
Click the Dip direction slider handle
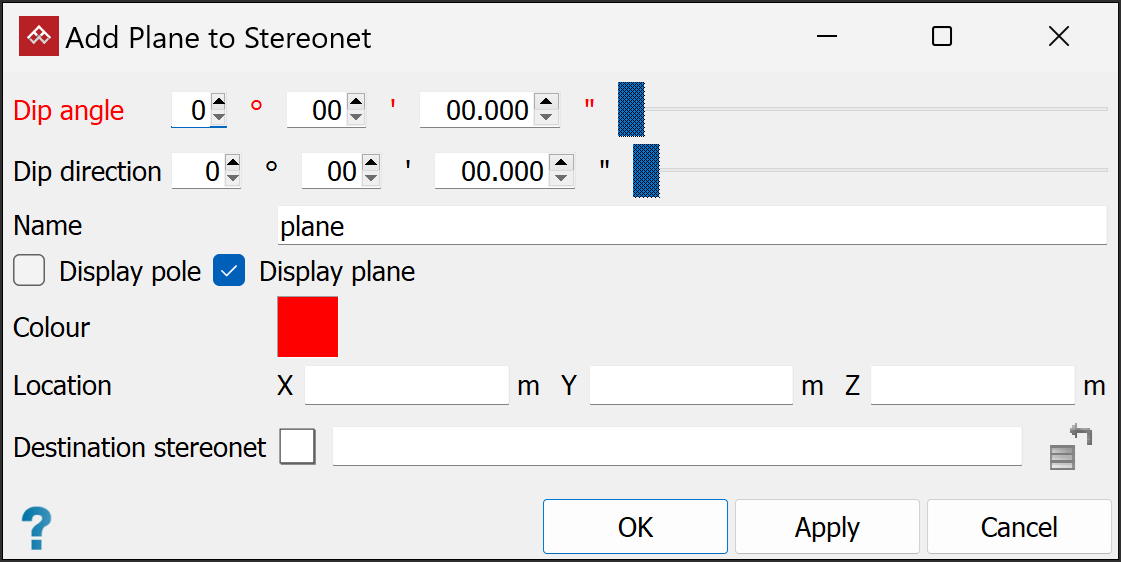[646, 171]
